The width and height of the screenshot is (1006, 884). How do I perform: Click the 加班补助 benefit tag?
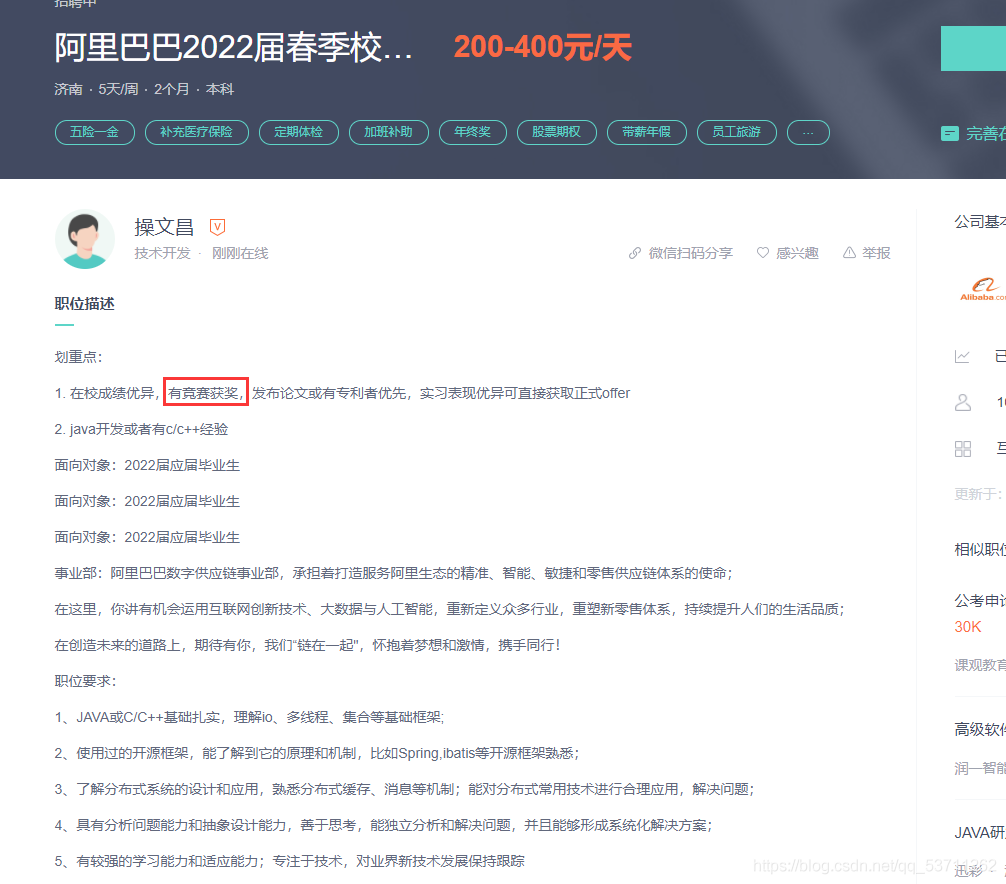click(x=388, y=132)
